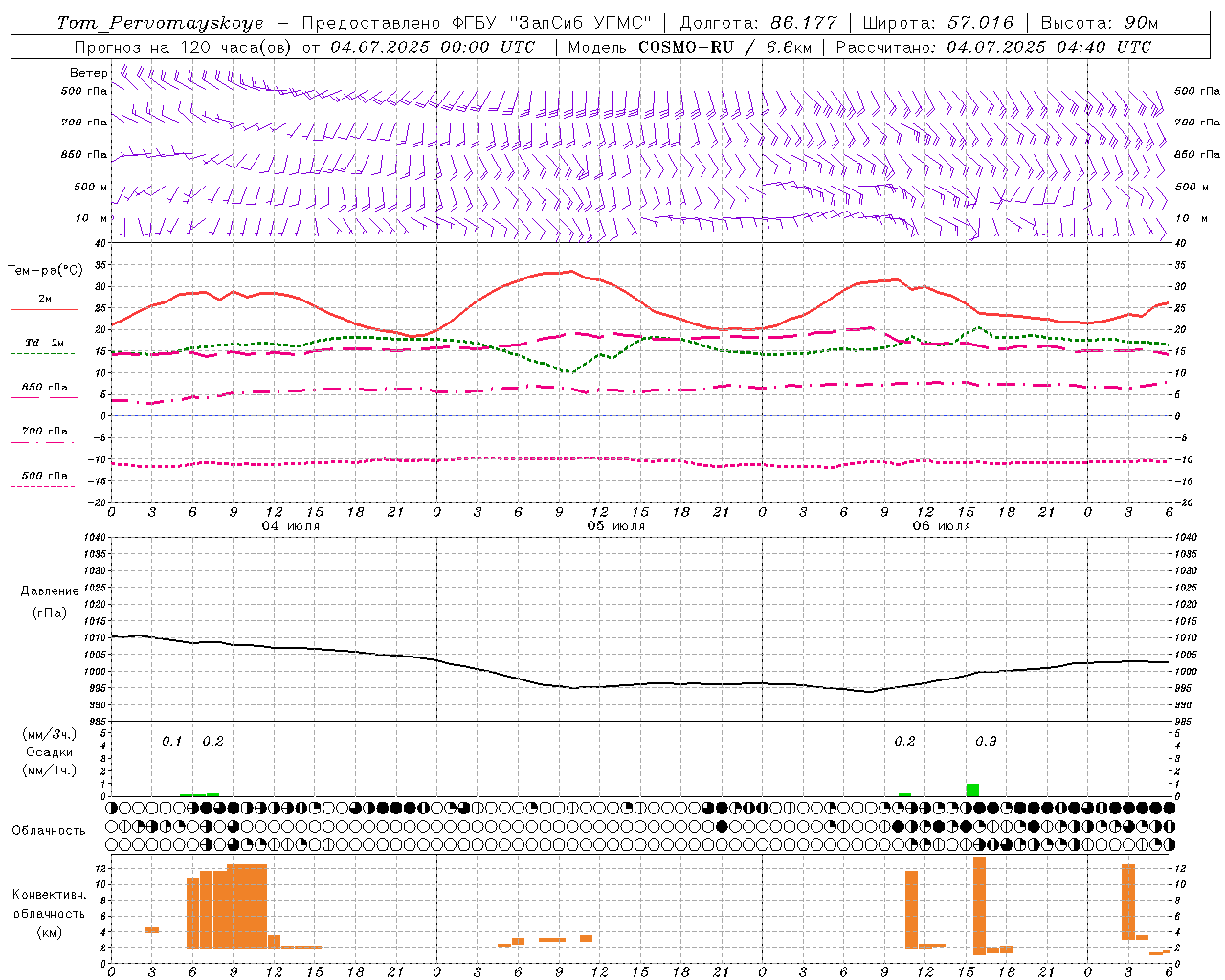Click the 0.9 precipitation value
Image resolution: width=1225 pixels, height=980 pixels.
pyautogui.click(x=986, y=742)
